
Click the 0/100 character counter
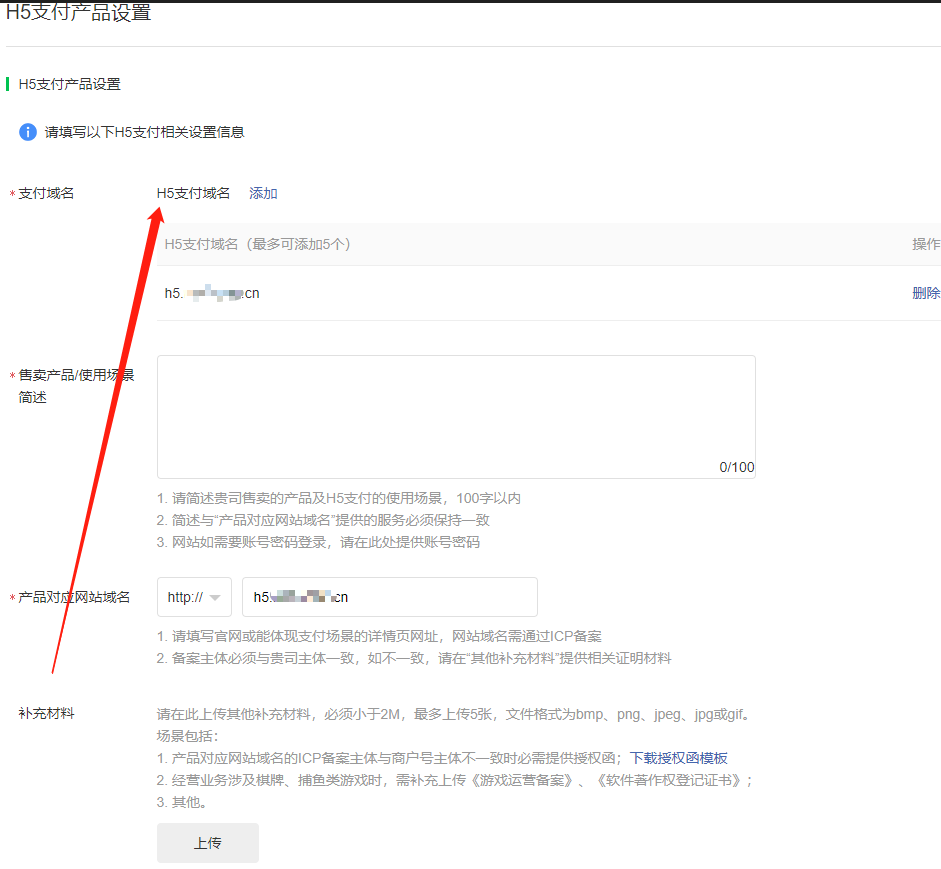tap(736, 467)
